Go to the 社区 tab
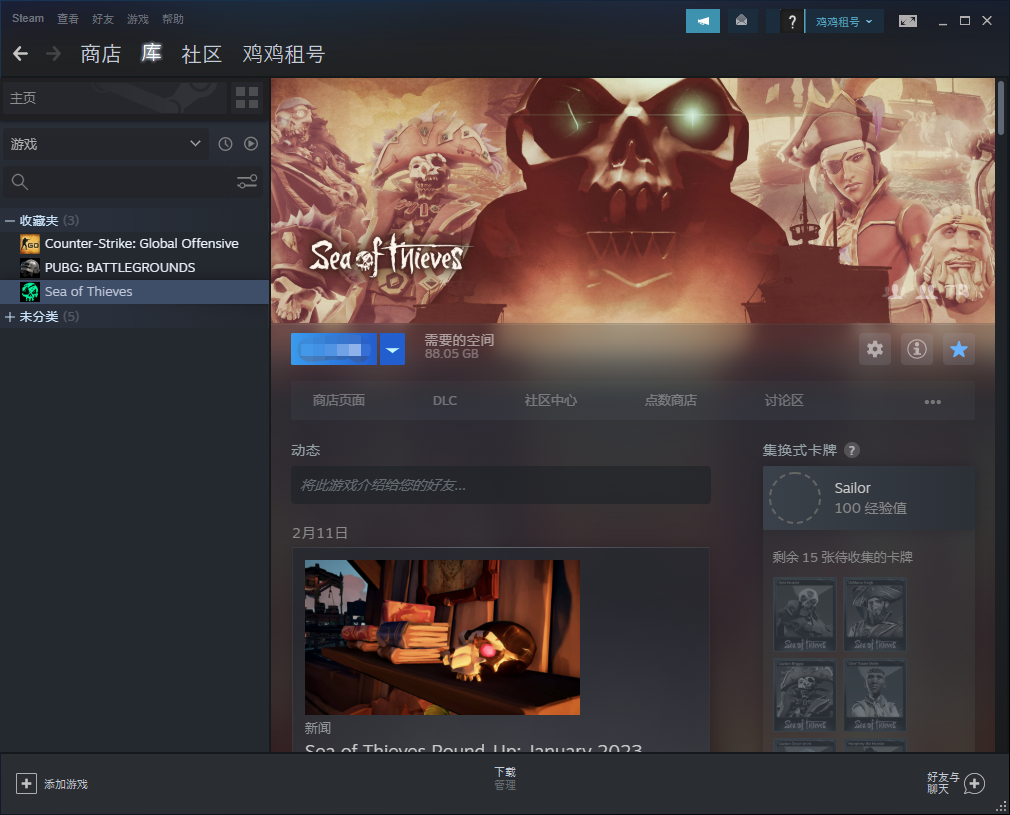Screen dimensions: 1010x815 tap(202, 54)
